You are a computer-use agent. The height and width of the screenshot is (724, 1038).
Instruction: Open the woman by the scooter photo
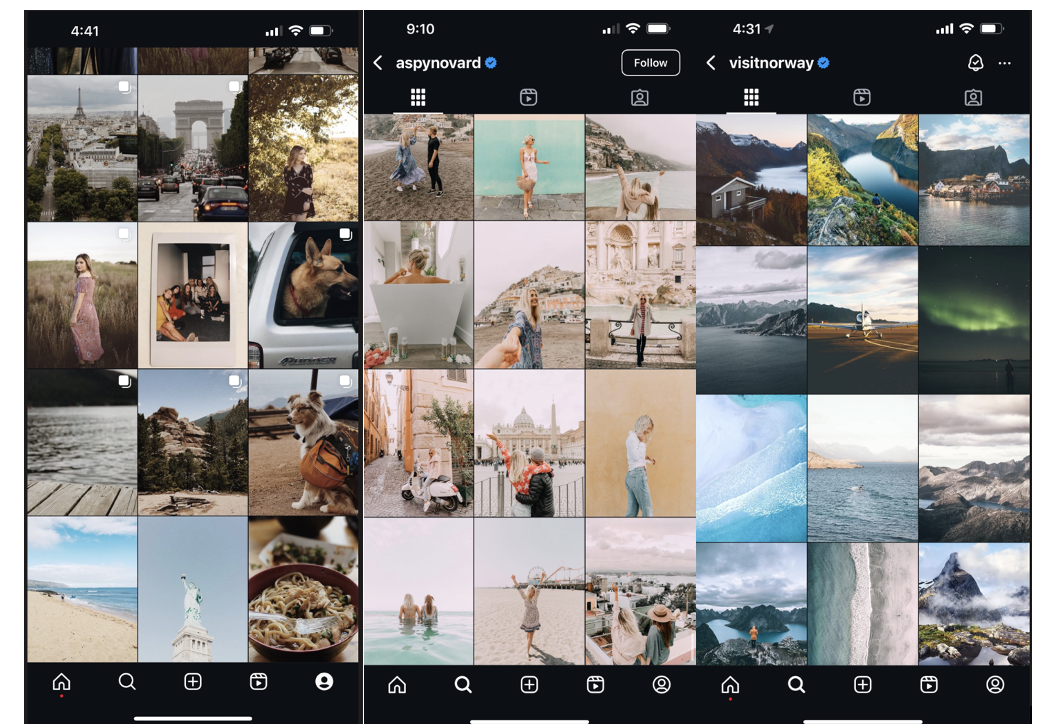[418, 443]
